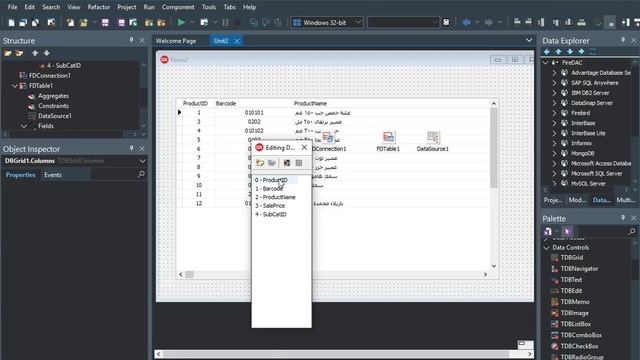Select FDConnection1 in Structure tree
Viewport: 640px width, 360px height.
click(49, 76)
